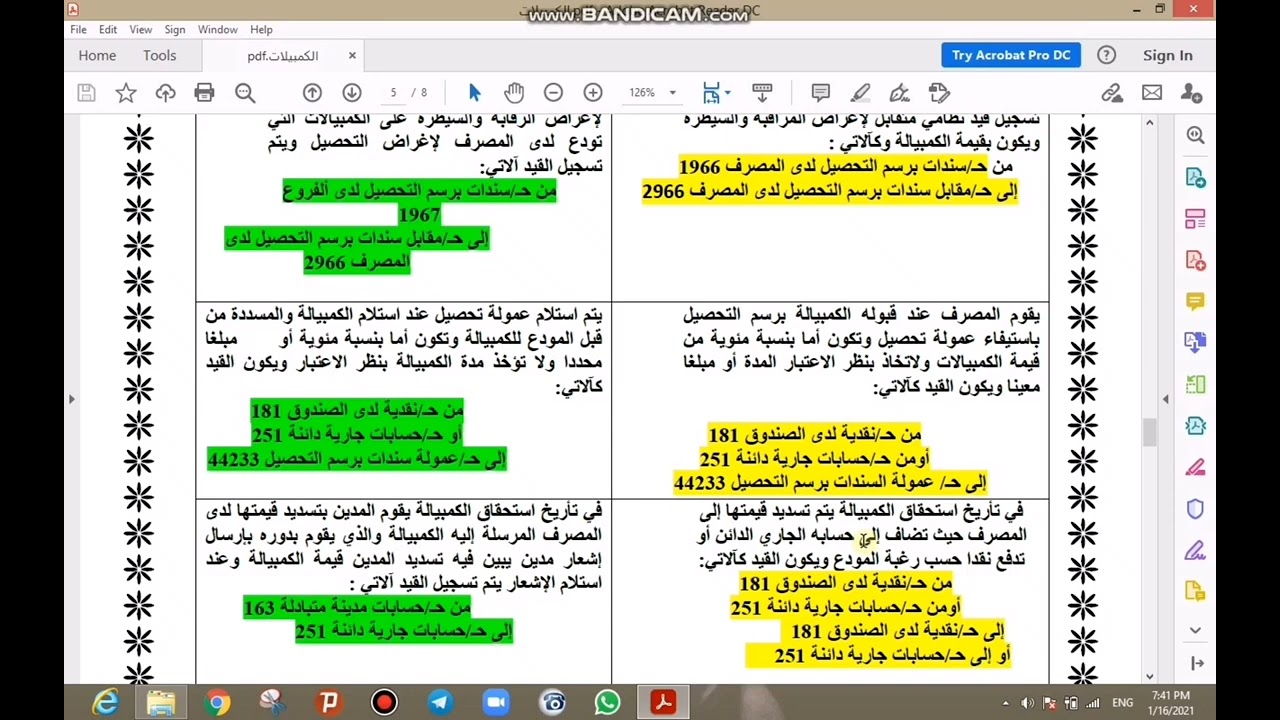Image resolution: width=1280 pixels, height=720 pixels.
Task: Open the Sign menu
Action: click(175, 30)
